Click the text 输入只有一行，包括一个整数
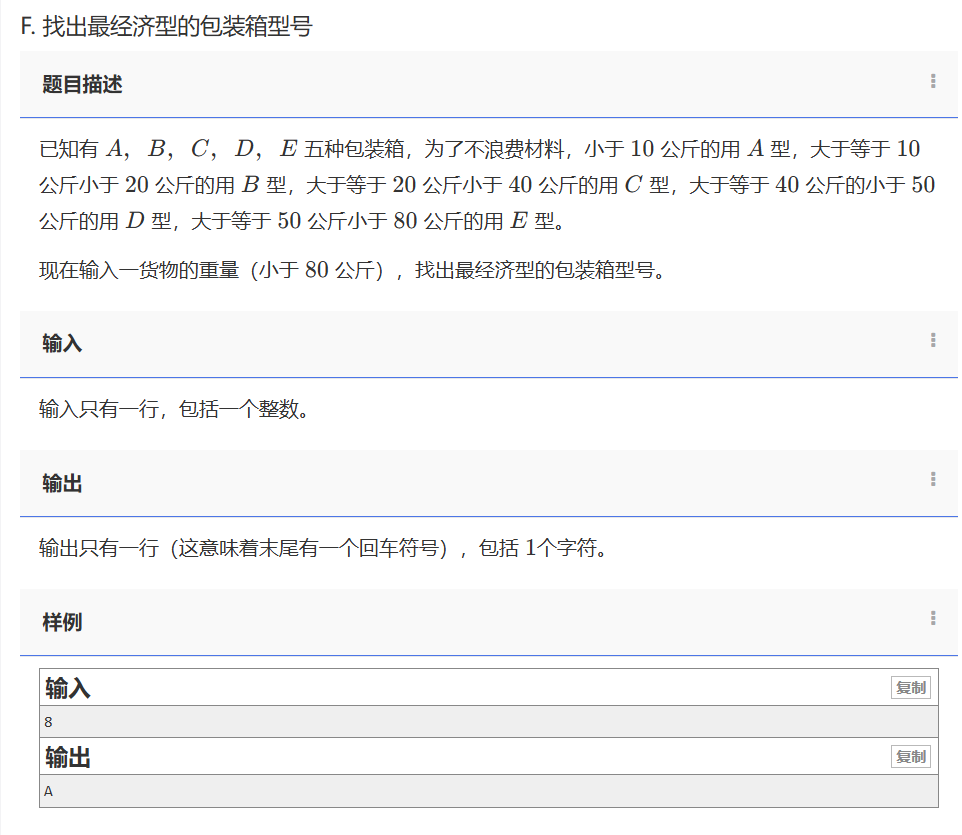 coord(173,410)
